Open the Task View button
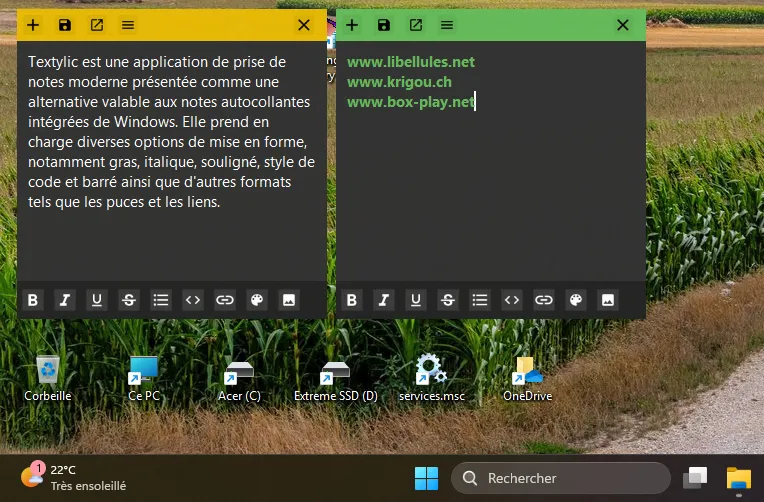Screen dimensions: 764x502 pyautogui.click(x=695, y=478)
